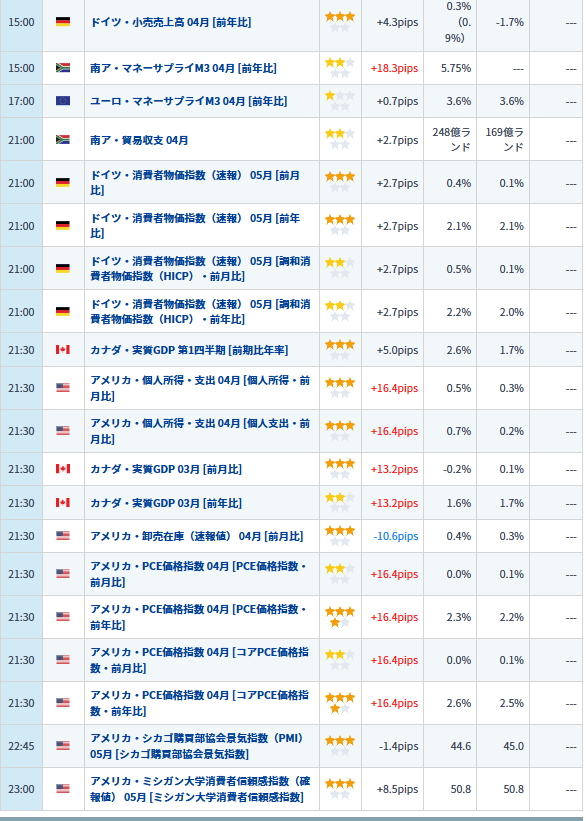Open カナダ・実質GDP 03月 [前月比] link
586x821 pixels.
166,469
